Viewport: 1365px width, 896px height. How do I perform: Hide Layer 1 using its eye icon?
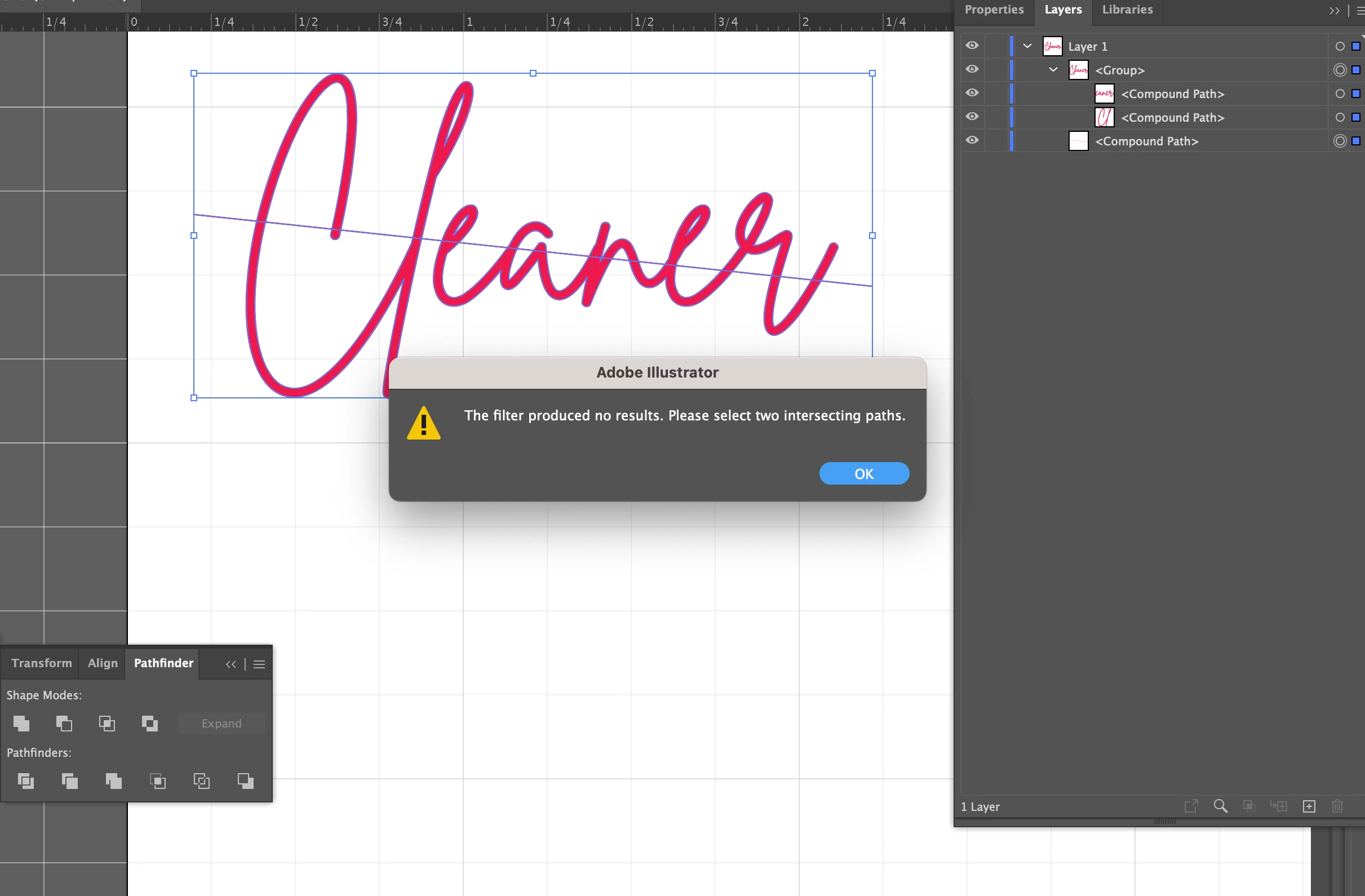point(972,46)
